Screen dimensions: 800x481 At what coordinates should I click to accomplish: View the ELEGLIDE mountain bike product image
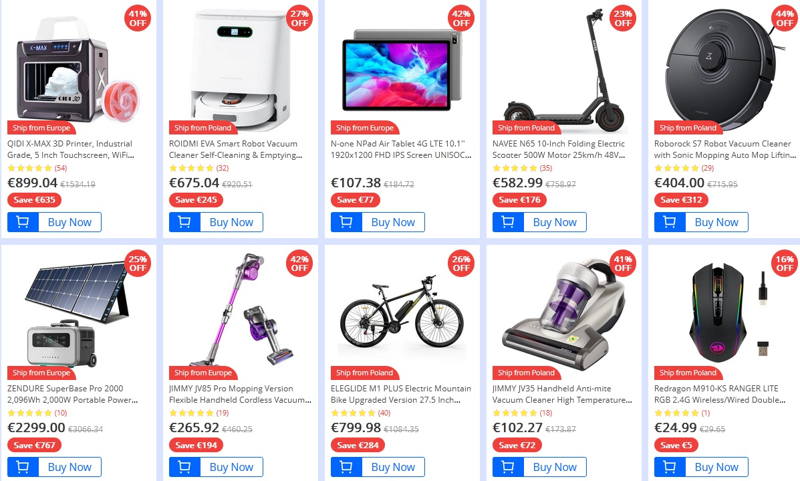coord(402,316)
